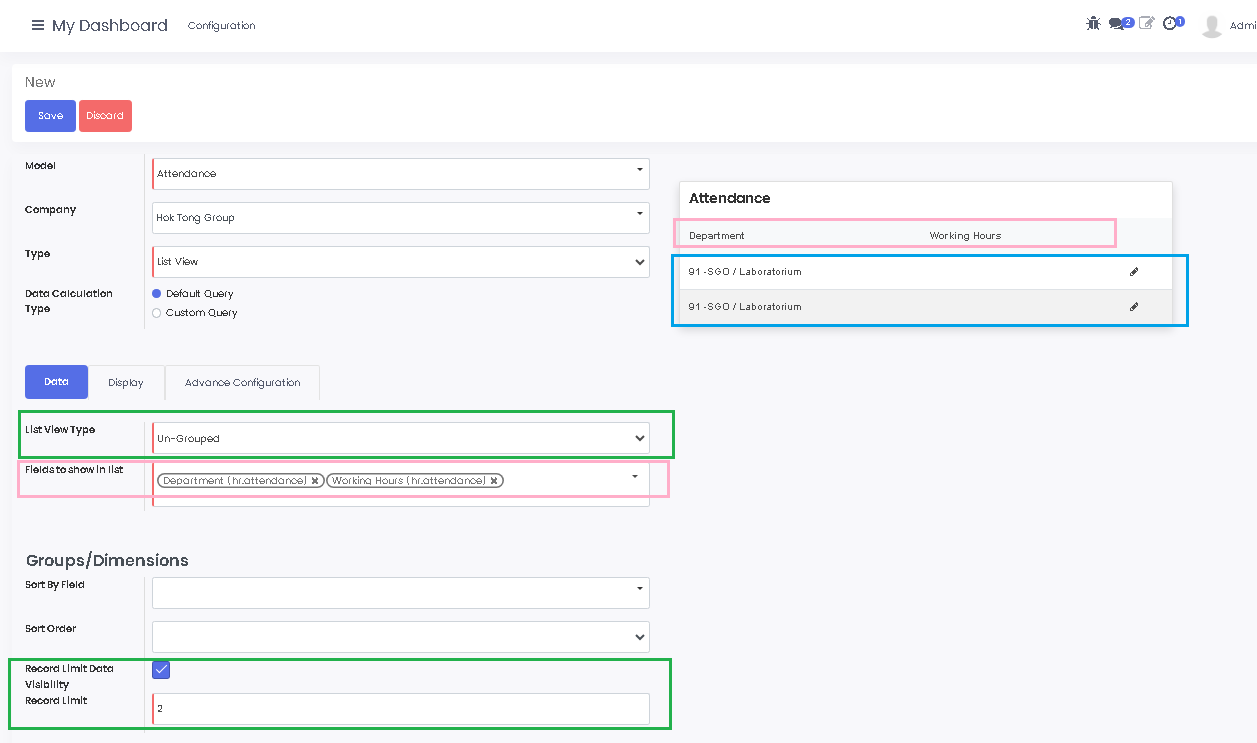
Task: Select the Custom Query radio option
Action: coord(156,313)
